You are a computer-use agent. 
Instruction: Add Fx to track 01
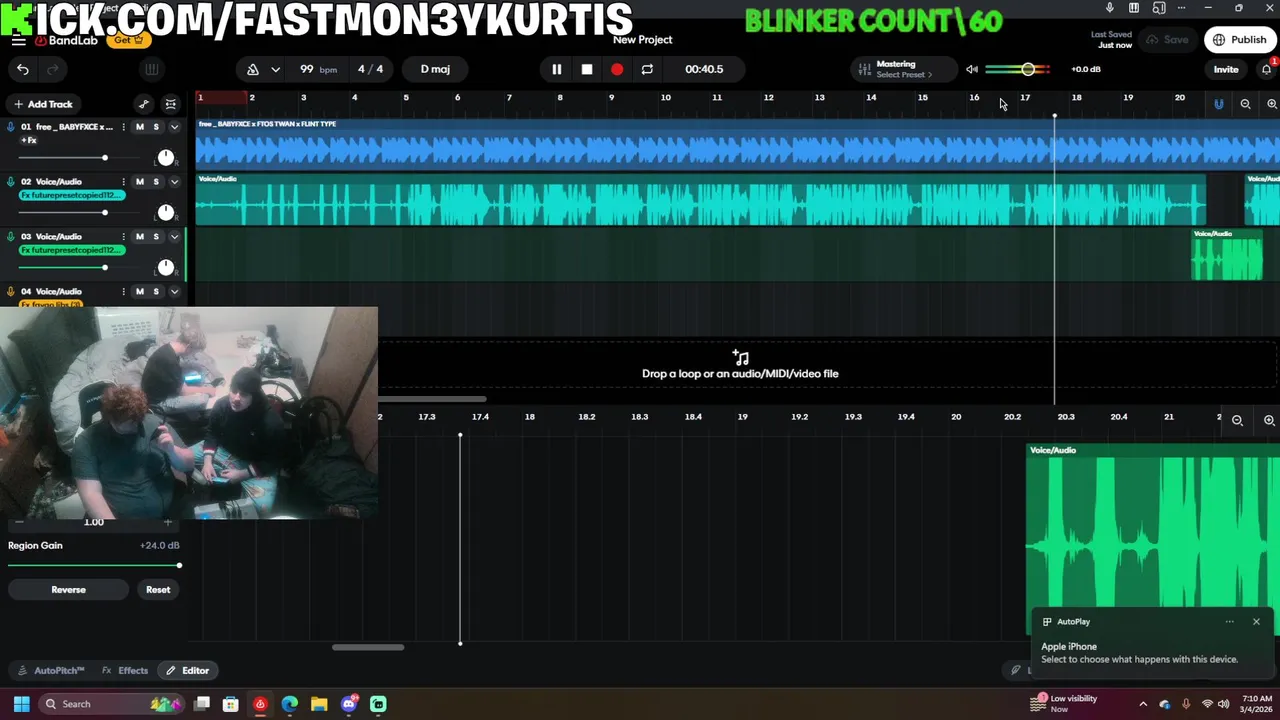point(29,141)
